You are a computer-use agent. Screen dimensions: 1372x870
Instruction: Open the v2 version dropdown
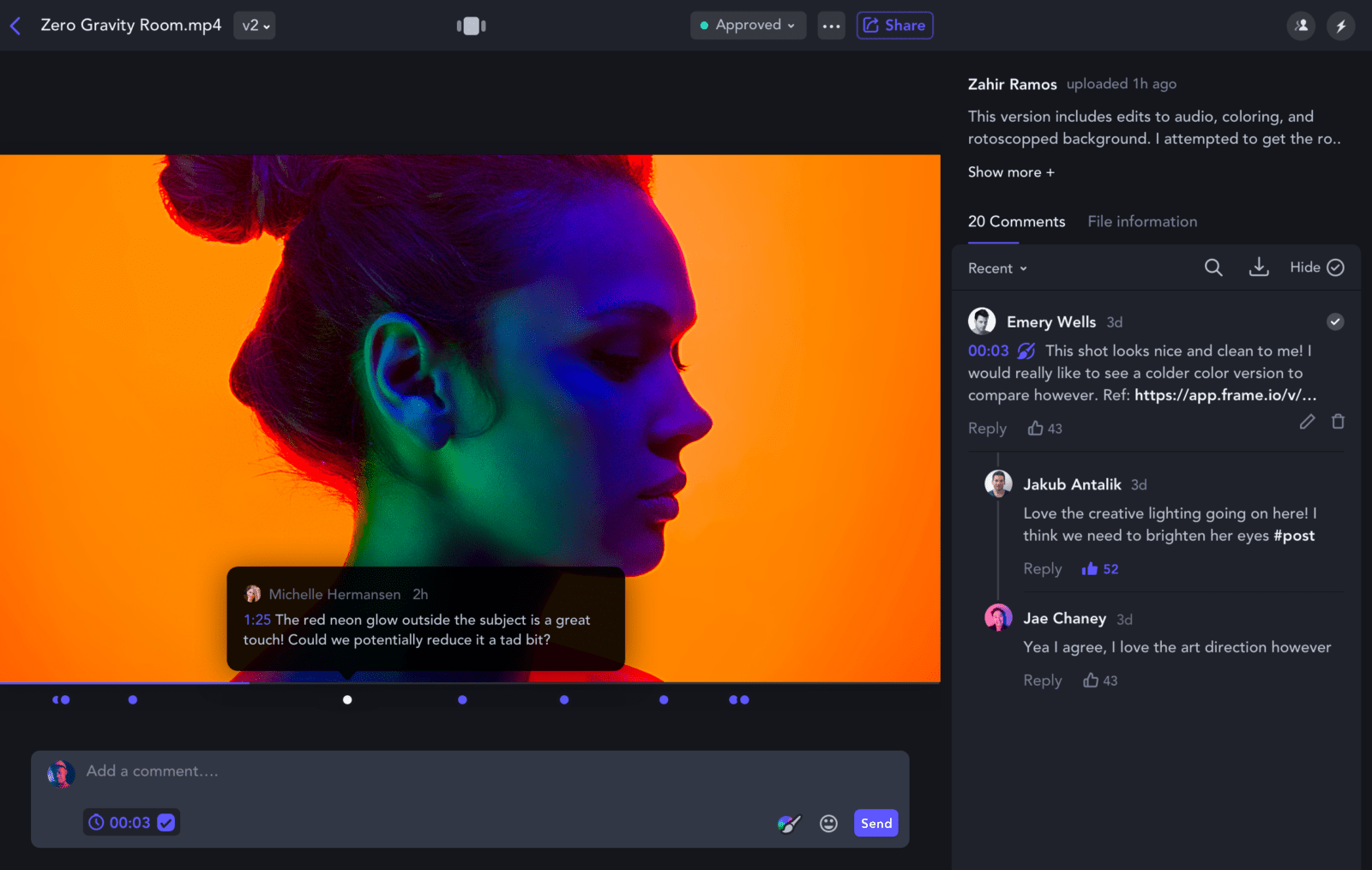(x=254, y=25)
